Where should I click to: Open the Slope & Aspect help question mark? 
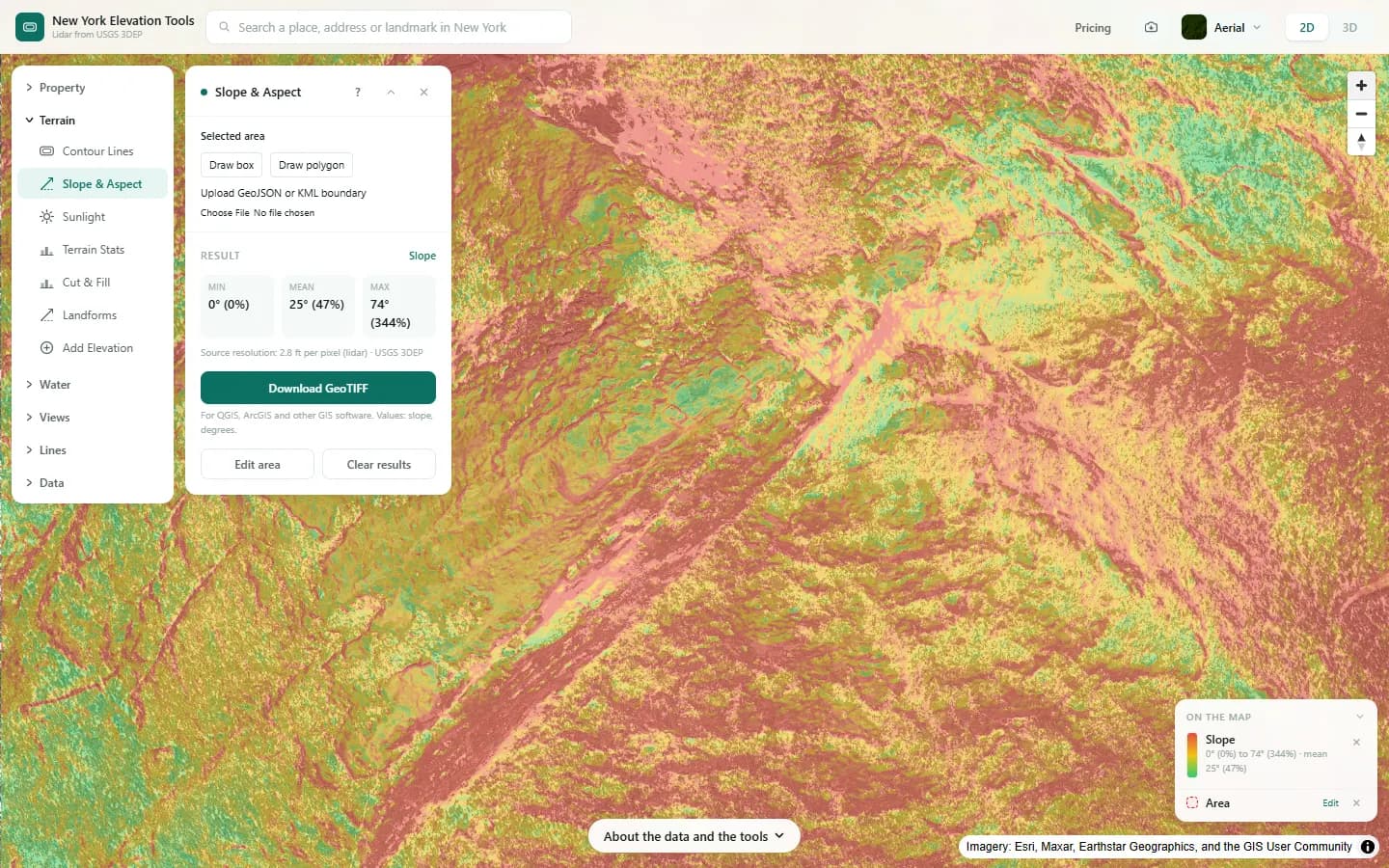click(x=358, y=93)
